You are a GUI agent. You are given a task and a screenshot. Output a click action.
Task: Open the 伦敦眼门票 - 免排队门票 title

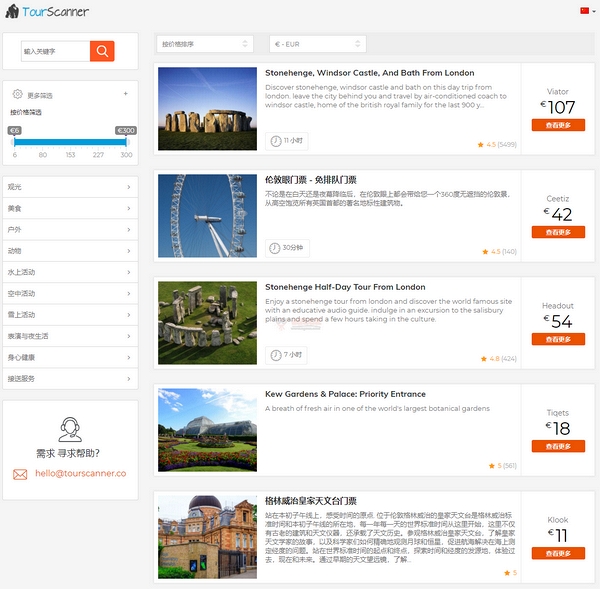coord(311,179)
